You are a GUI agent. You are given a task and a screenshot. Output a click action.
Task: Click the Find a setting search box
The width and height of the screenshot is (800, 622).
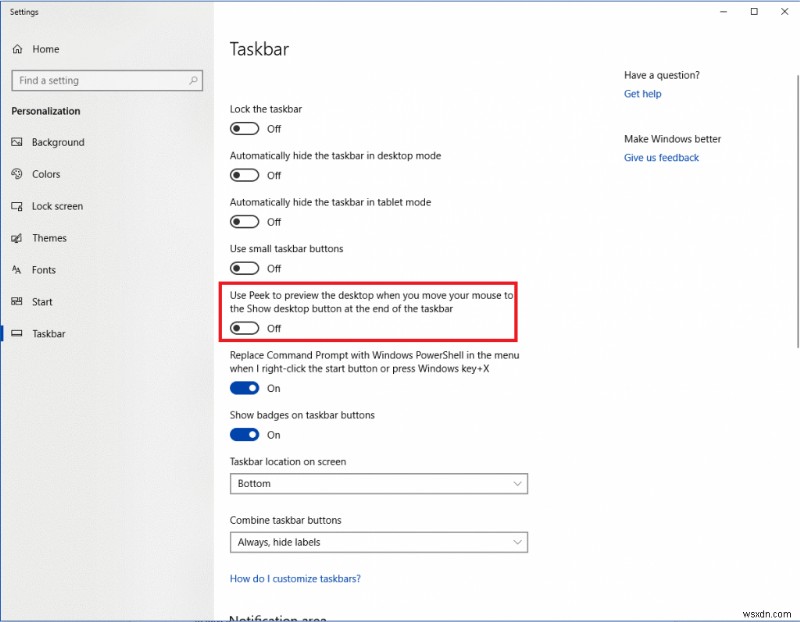(x=107, y=80)
